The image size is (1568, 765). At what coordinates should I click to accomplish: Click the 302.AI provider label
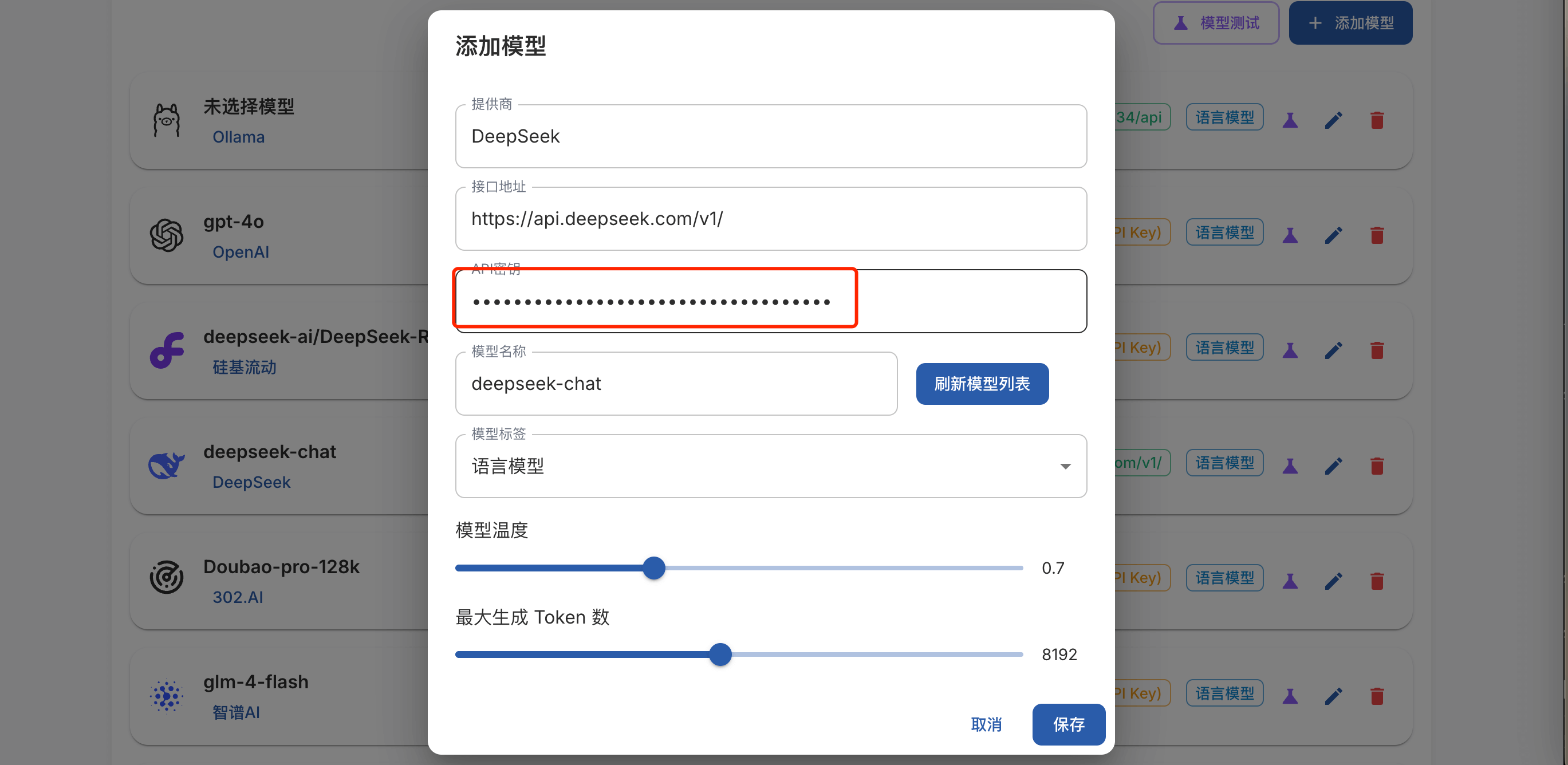pos(238,597)
